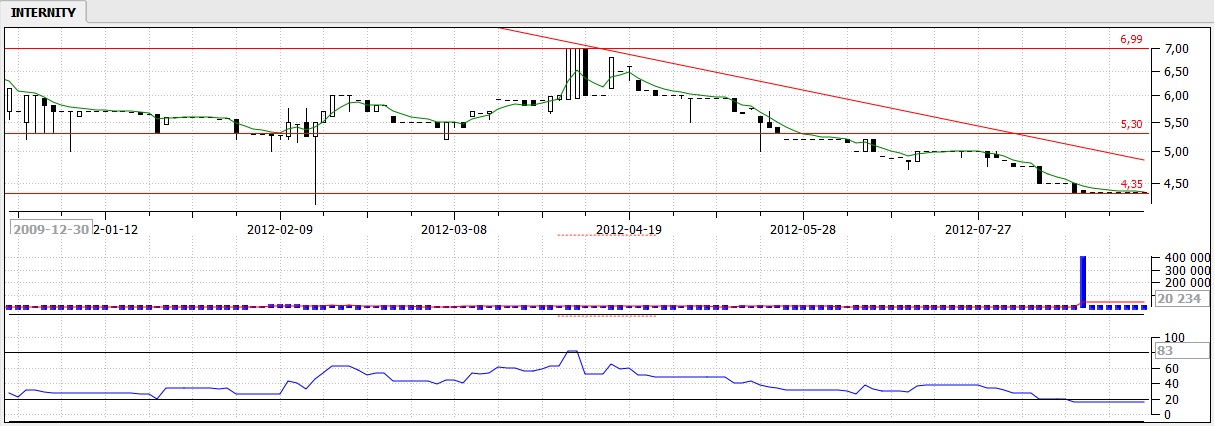The width and height of the screenshot is (1215, 426).
Task: Select the 83 oscillator value box
Action: point(1164,351)
